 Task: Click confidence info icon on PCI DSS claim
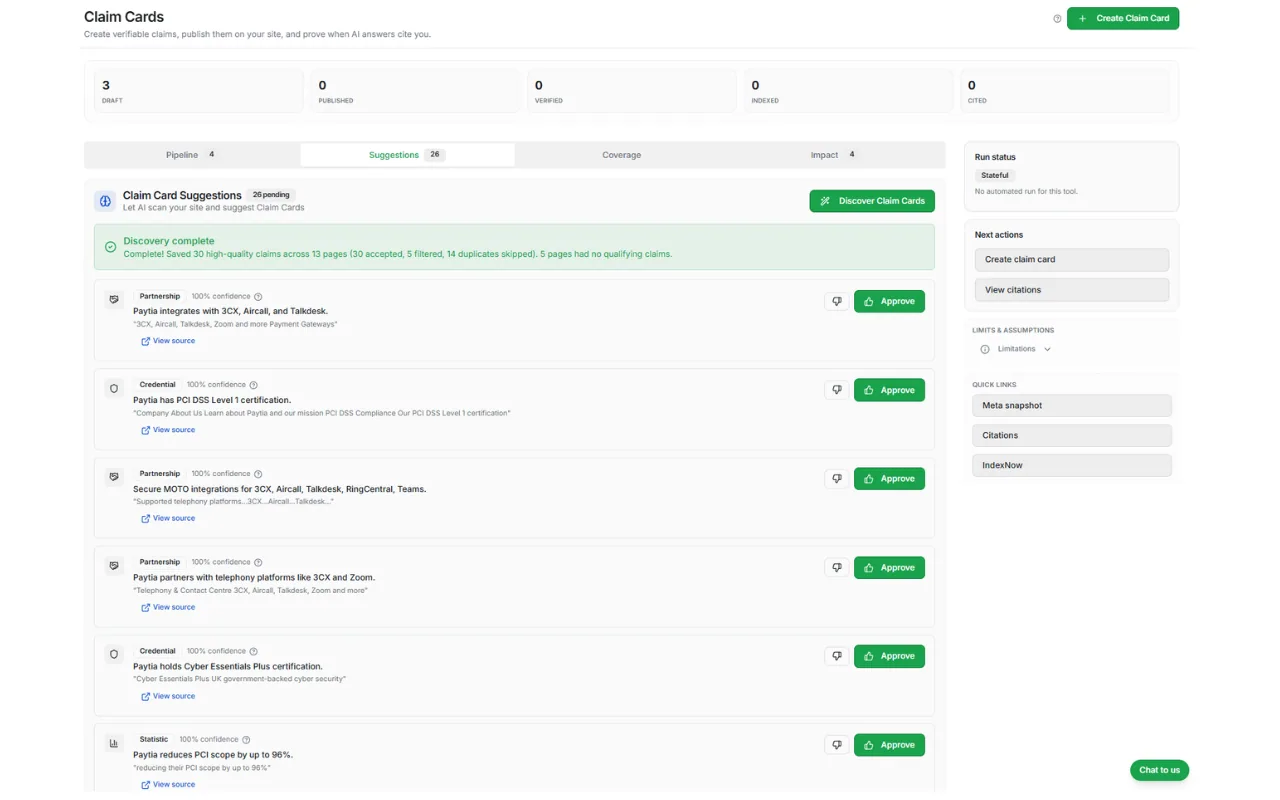coord(253,385)
